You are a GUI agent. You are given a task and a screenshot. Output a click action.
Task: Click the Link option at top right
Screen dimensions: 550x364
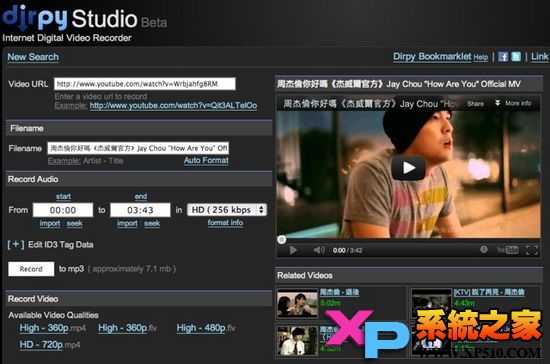point(539,56)
